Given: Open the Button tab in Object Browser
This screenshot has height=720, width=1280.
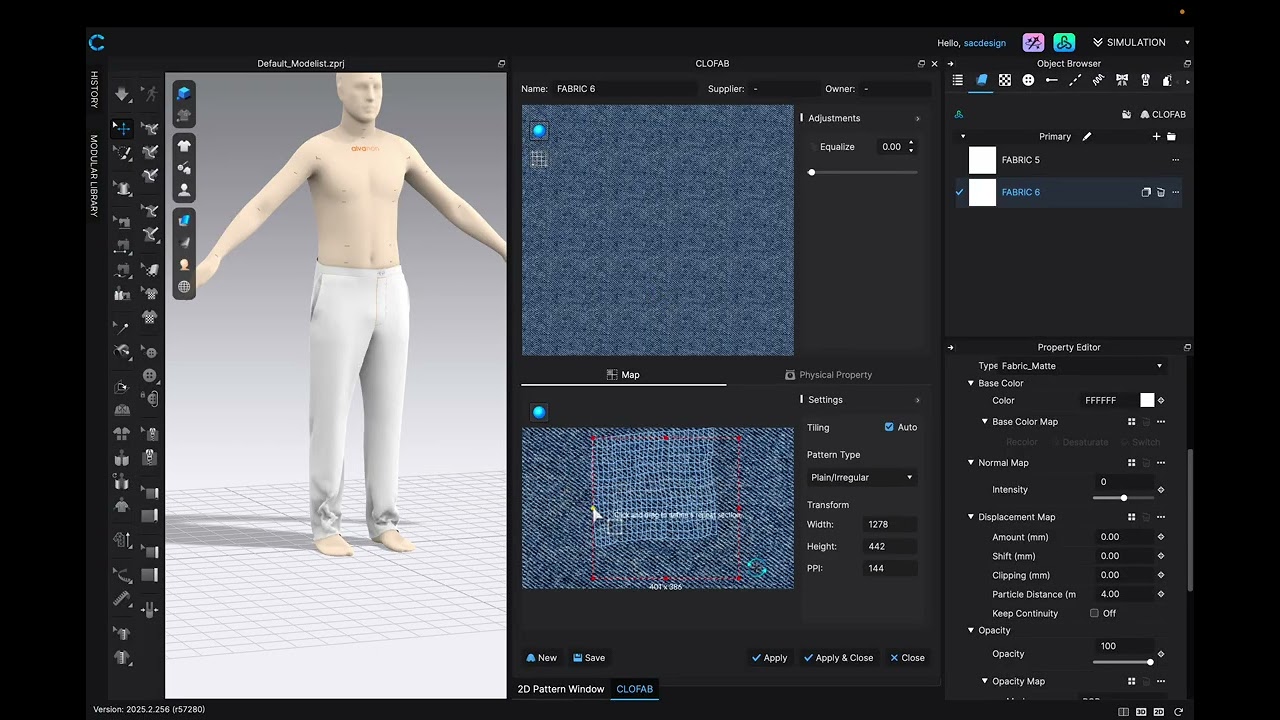Looking at the screenshot, I should (x=1028, y=80).
